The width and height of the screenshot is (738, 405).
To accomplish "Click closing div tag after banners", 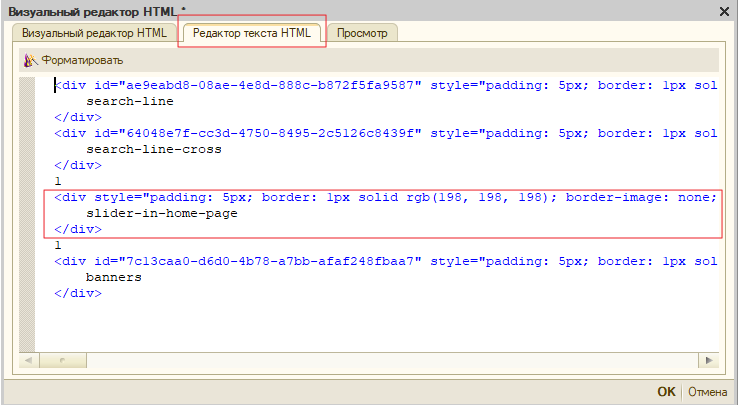I will pos(78,293).
